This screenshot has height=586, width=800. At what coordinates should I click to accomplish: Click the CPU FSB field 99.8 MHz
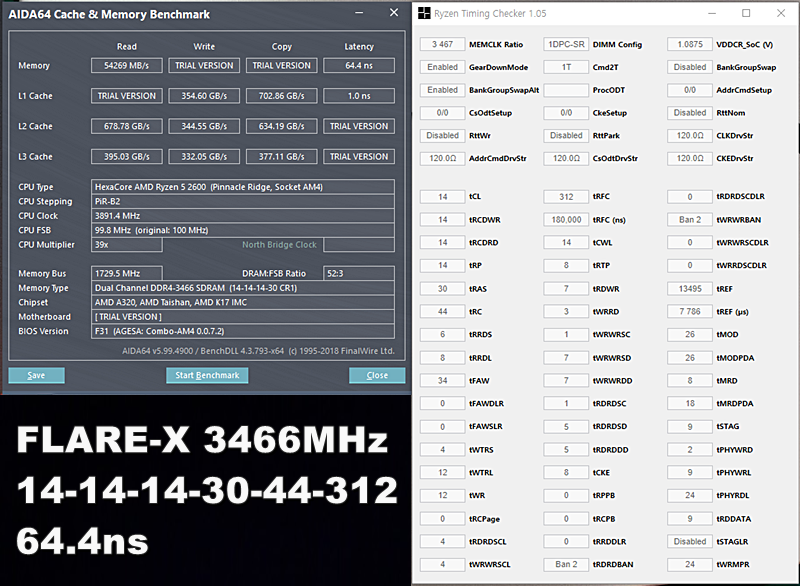point(243,230)
